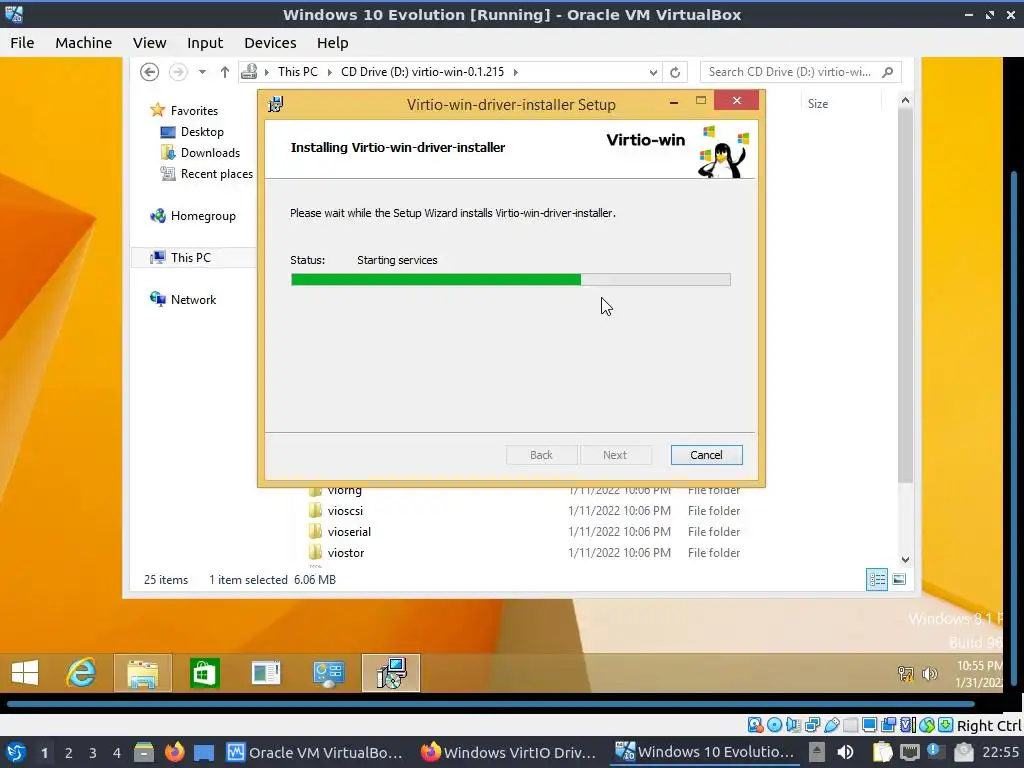Click the Search CD Drive input field
Viewport: 1024px width, 768px height.
point(790,72)
